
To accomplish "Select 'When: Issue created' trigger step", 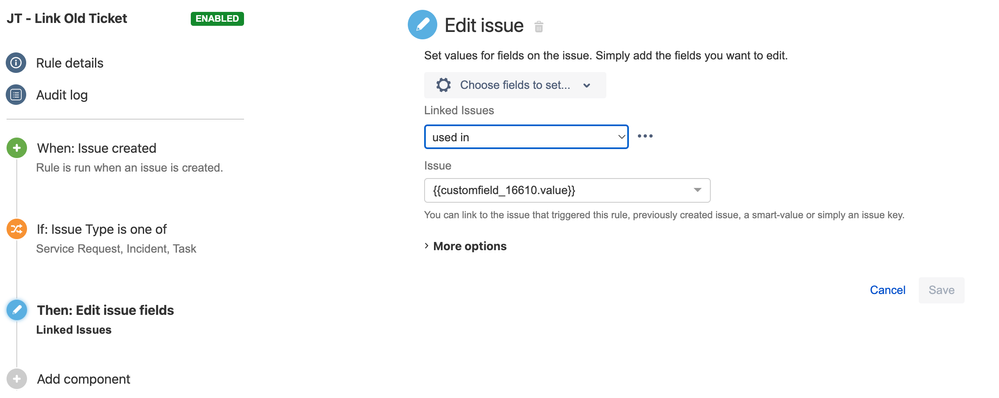I will (96, 148).
